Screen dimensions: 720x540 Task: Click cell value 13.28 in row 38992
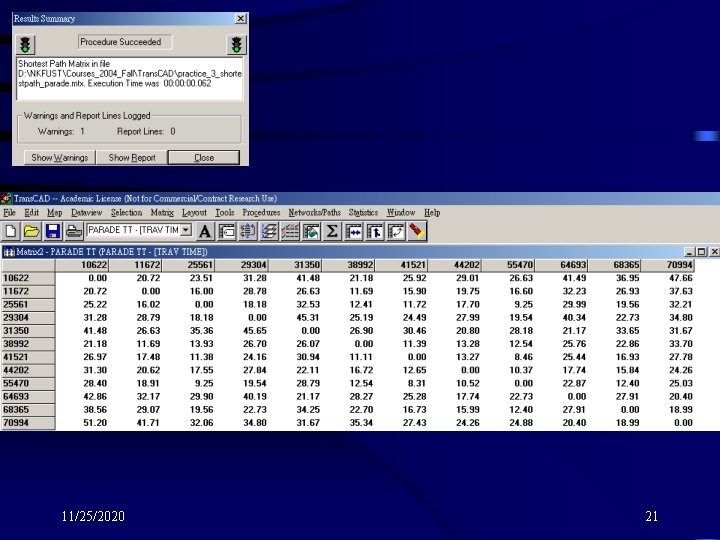tap(468, 344)
